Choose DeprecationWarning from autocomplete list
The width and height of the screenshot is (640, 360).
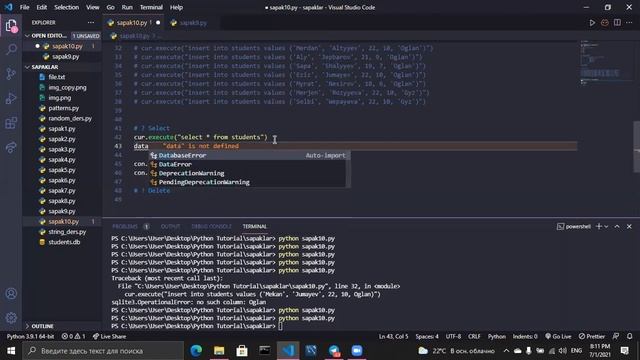click(248, 173)
